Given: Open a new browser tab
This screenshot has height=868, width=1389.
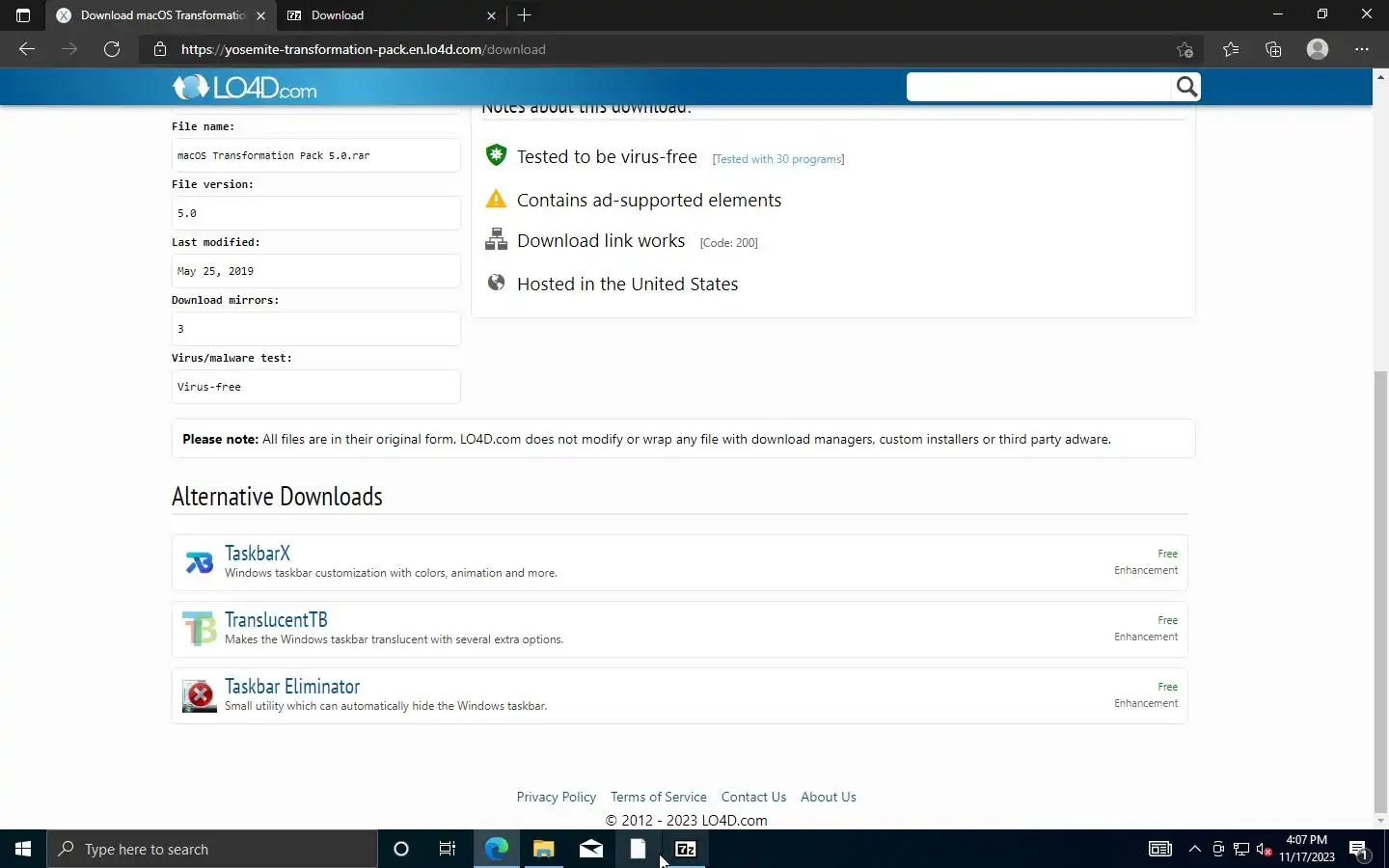Looking at the screenshot, I should pyautogui.click(x=524, y=15).
